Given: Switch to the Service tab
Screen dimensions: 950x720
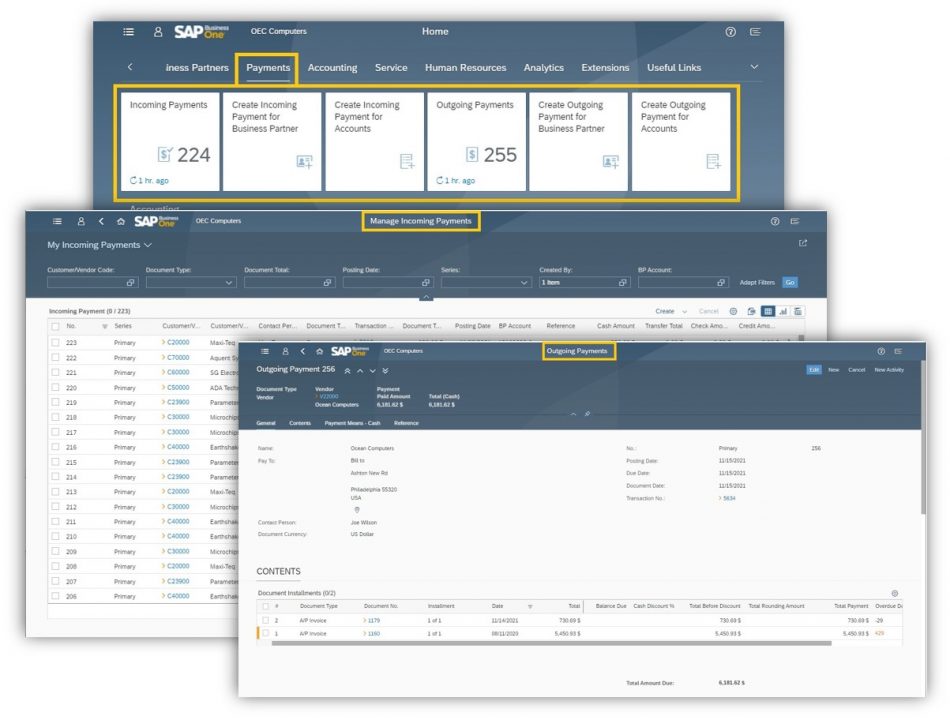Looking at the screenshot, I should coord(391,67).
